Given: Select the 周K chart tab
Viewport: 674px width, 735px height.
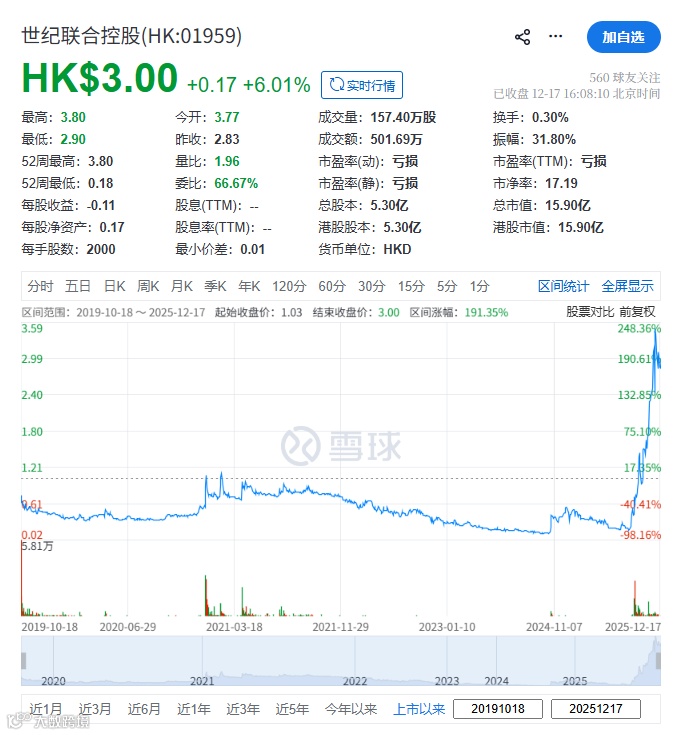Looking at the screenshot, I should point(148,286).
